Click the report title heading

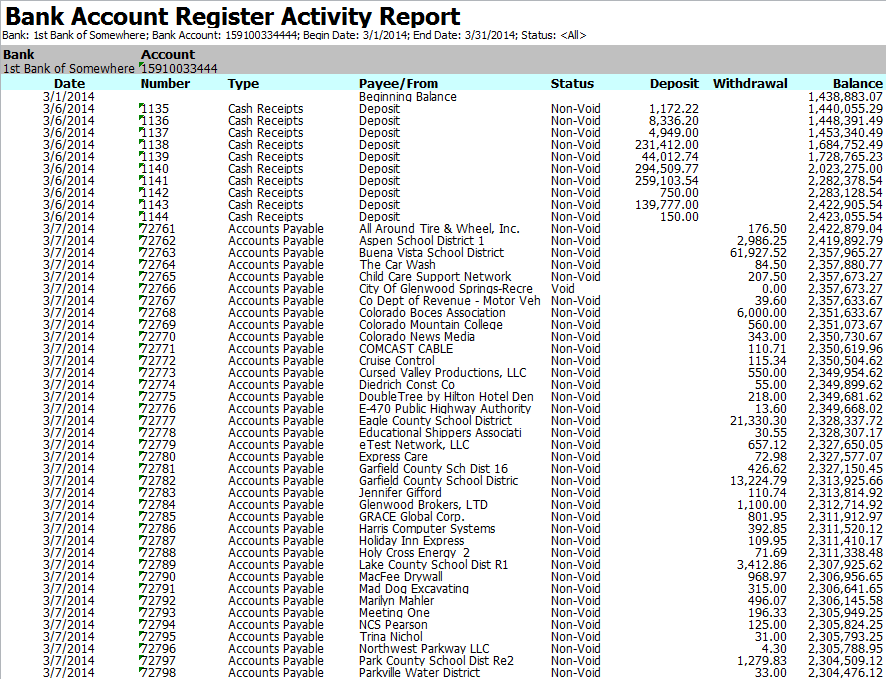click(x=233, y=16)
